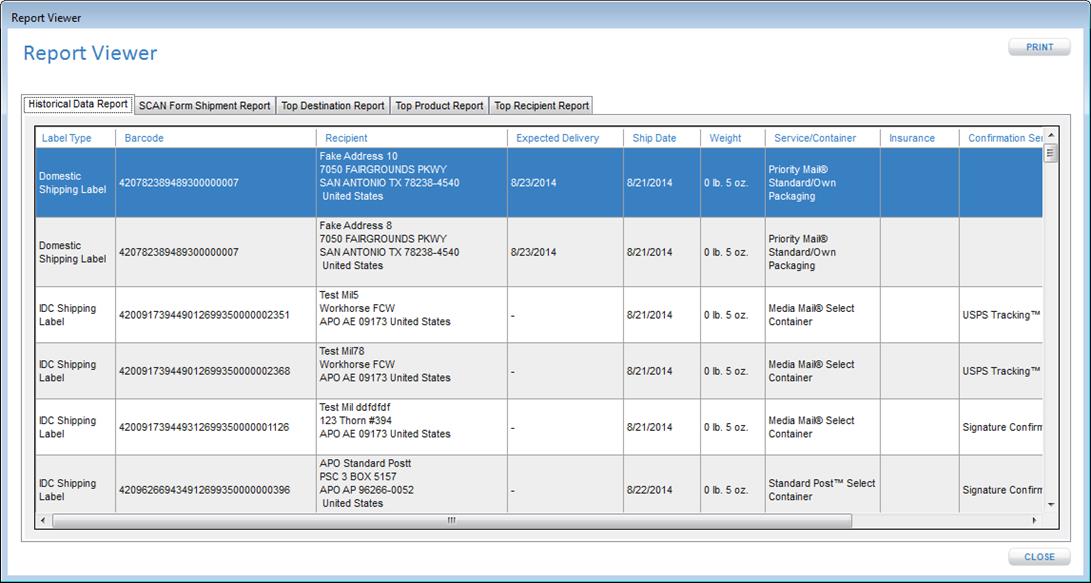
Task: Select the Test Mil5 recipient cell
Action: click(411, 314)
